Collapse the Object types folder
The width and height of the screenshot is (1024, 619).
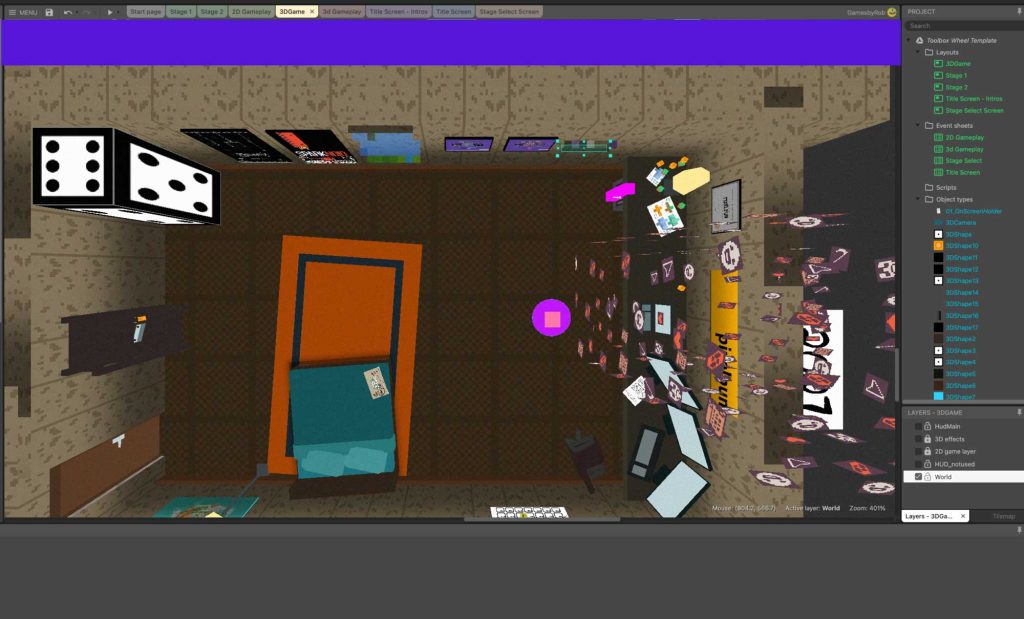(x=918, y=199)
